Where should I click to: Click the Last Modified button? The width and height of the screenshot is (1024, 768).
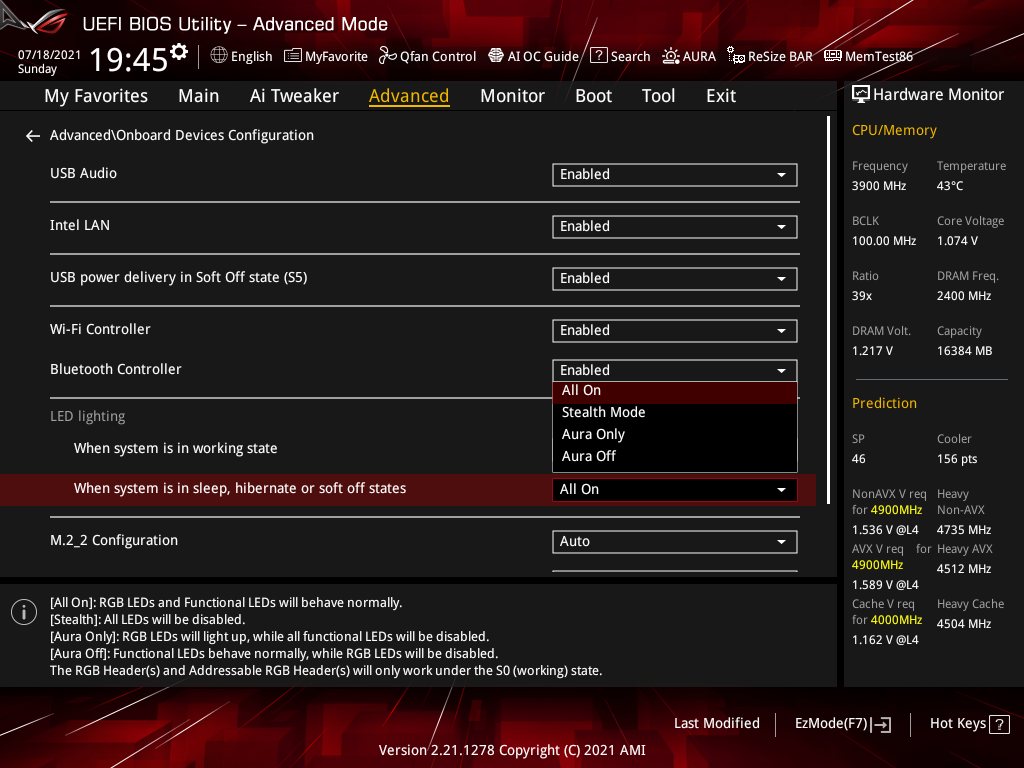(716, 723)
